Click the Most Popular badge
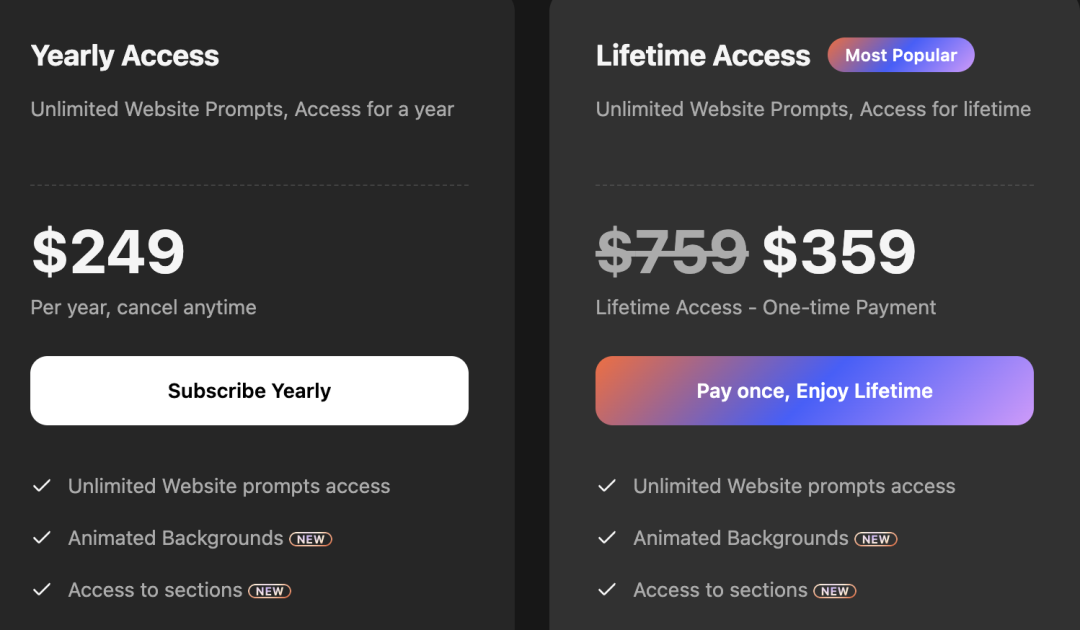This screenshot has height=630, width=1080. [x=901, y=55]
